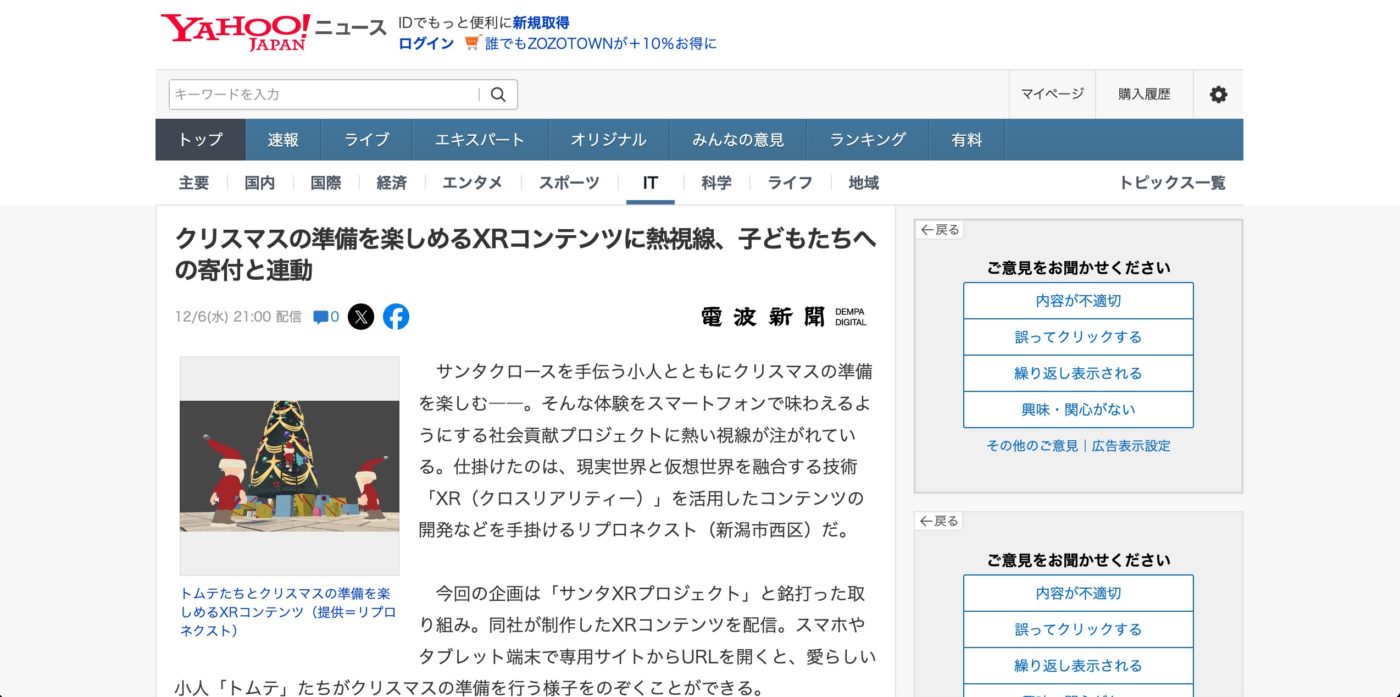Choose 内容が不適切 in second feedback panel
This screenshot has width=1400, height=697.
1078,593
